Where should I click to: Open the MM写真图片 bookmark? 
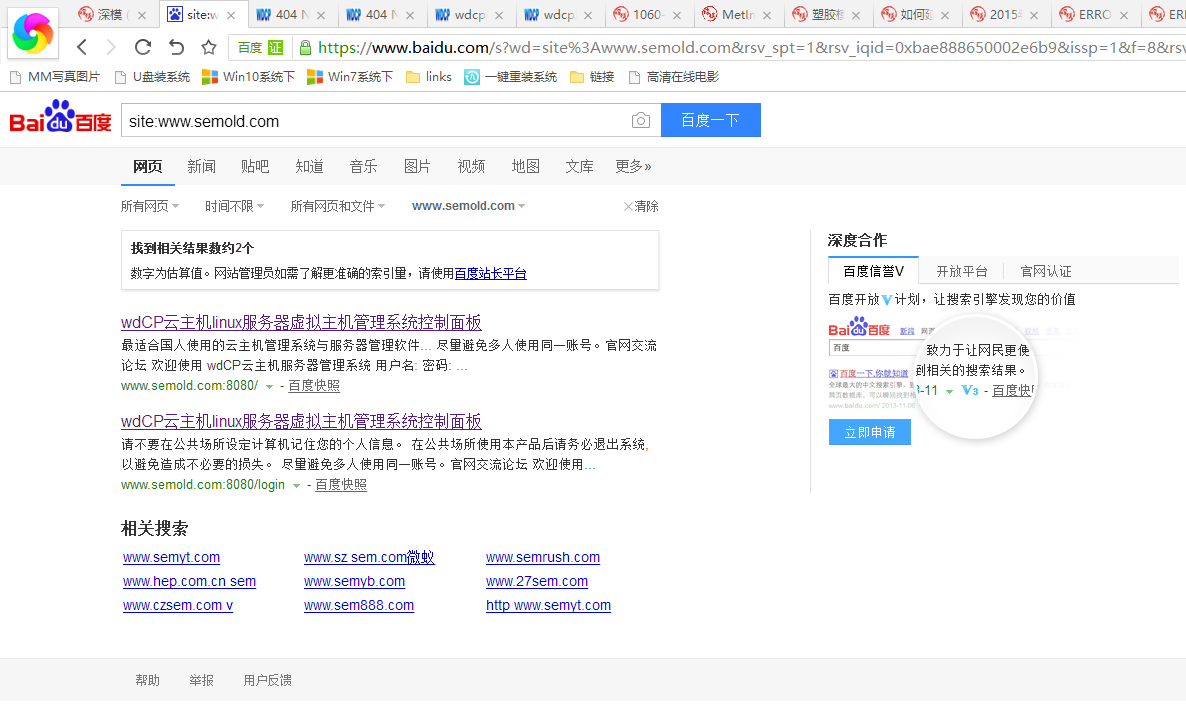[x=55, y=77]
